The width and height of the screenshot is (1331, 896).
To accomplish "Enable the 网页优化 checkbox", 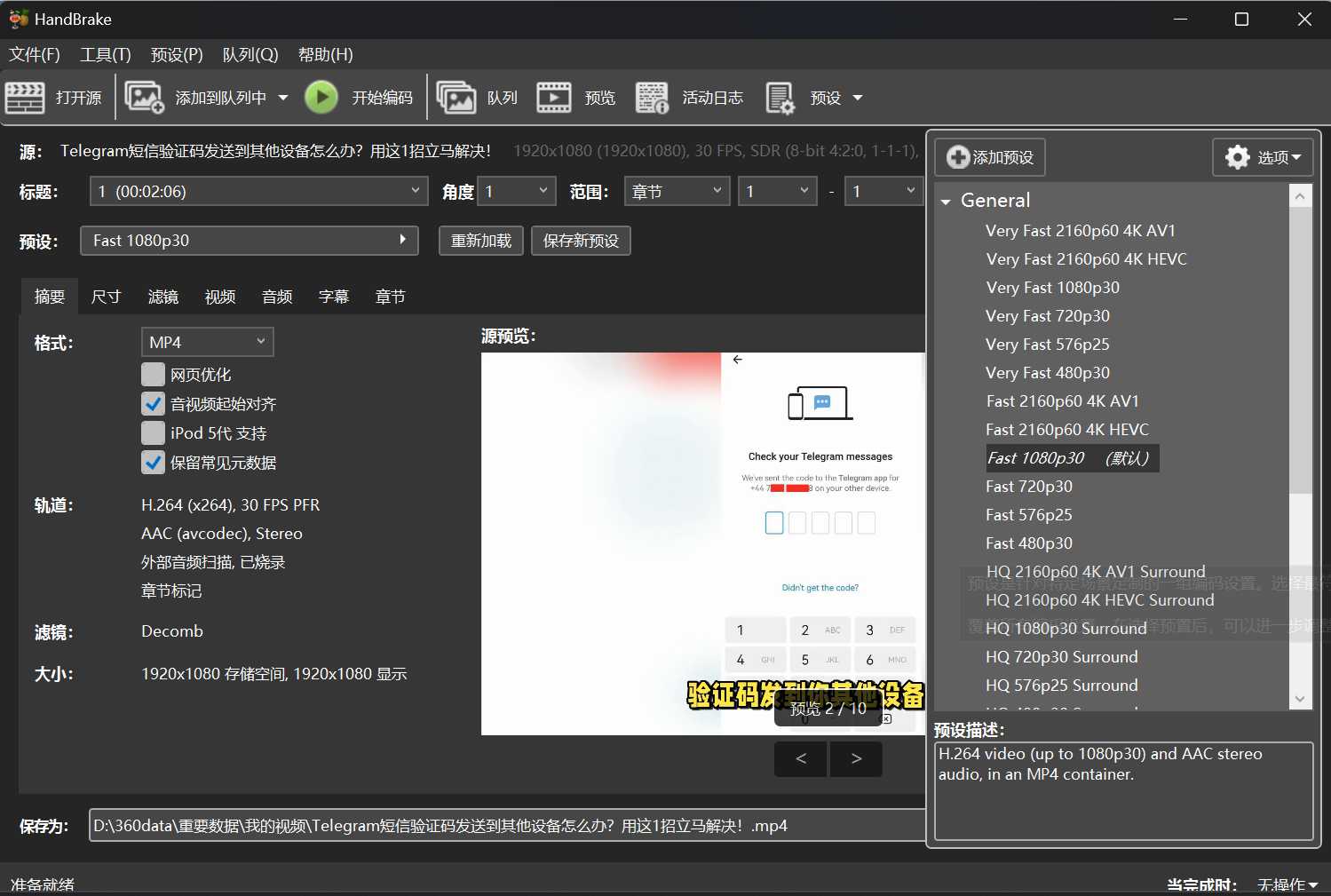I will click(x=154, y=375).
